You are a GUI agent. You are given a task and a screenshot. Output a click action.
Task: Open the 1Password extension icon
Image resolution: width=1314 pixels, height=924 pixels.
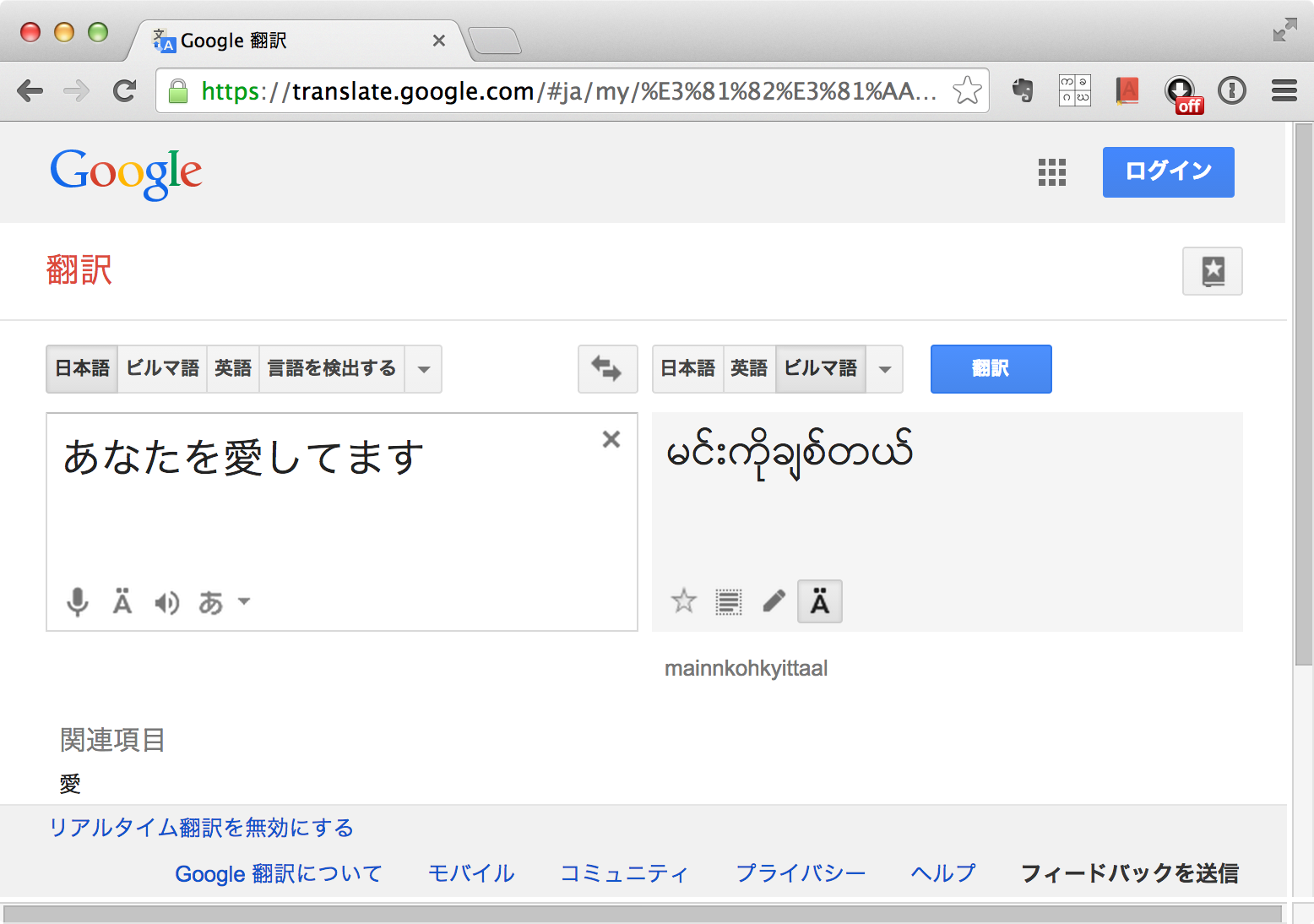point(1232,90)
